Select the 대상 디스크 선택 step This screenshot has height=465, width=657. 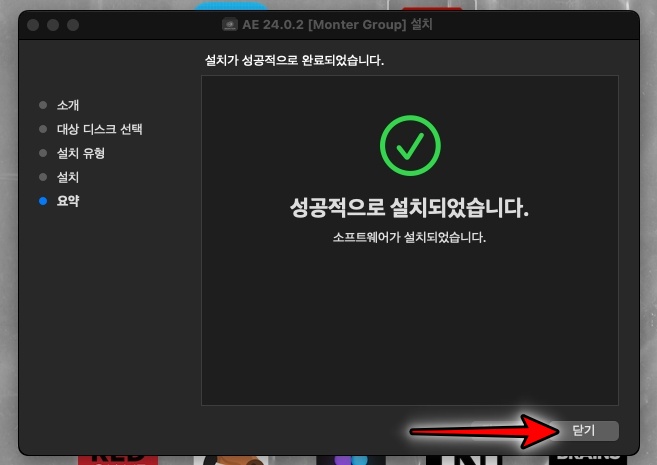(100, 129)
